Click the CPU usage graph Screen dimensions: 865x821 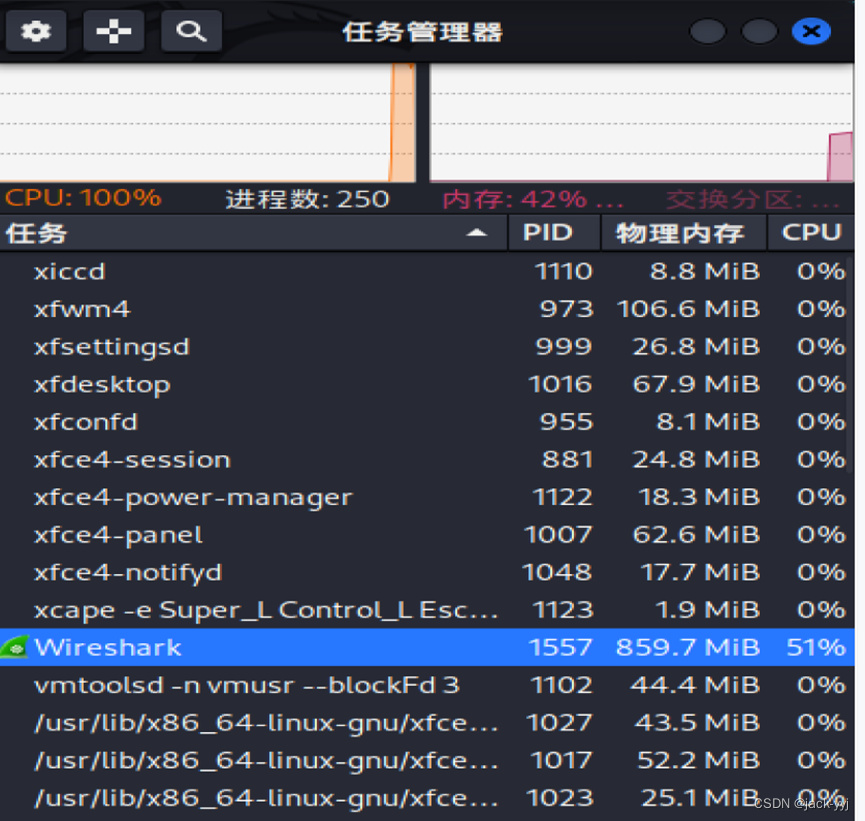(207, 122)
